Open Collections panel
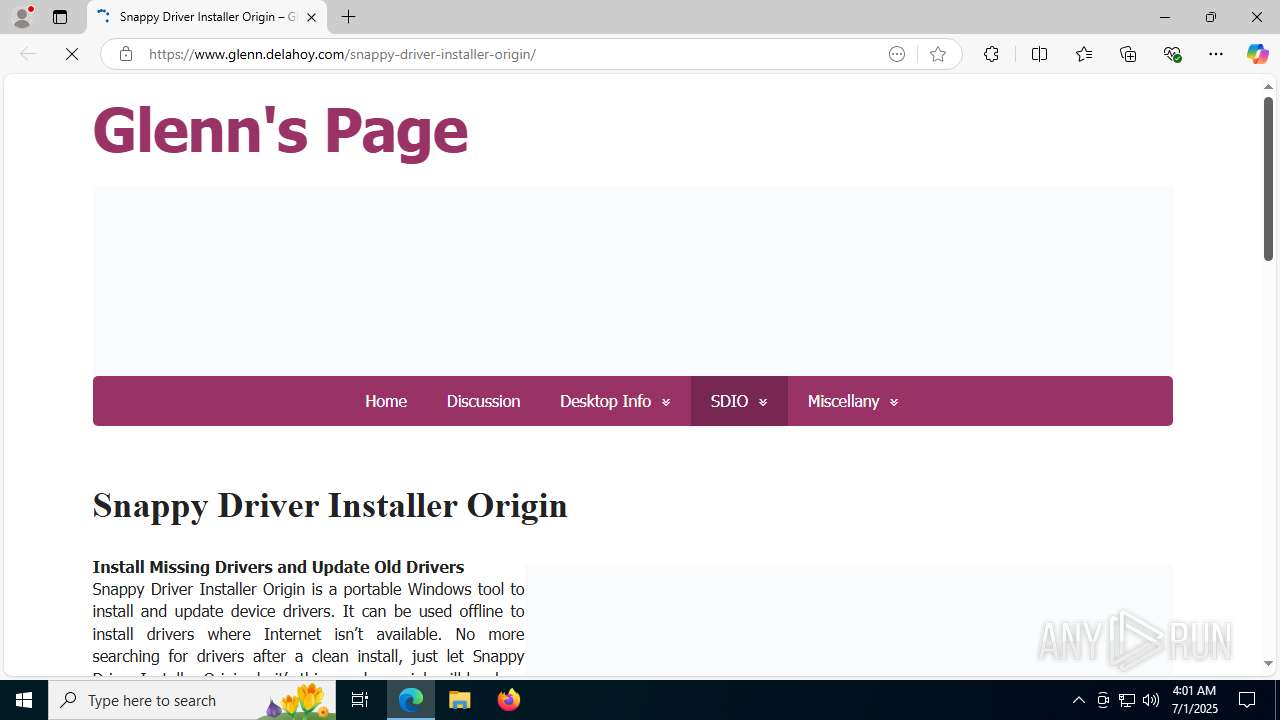Viewport: 1280px width, 720px height. [x=1128, y=54]
